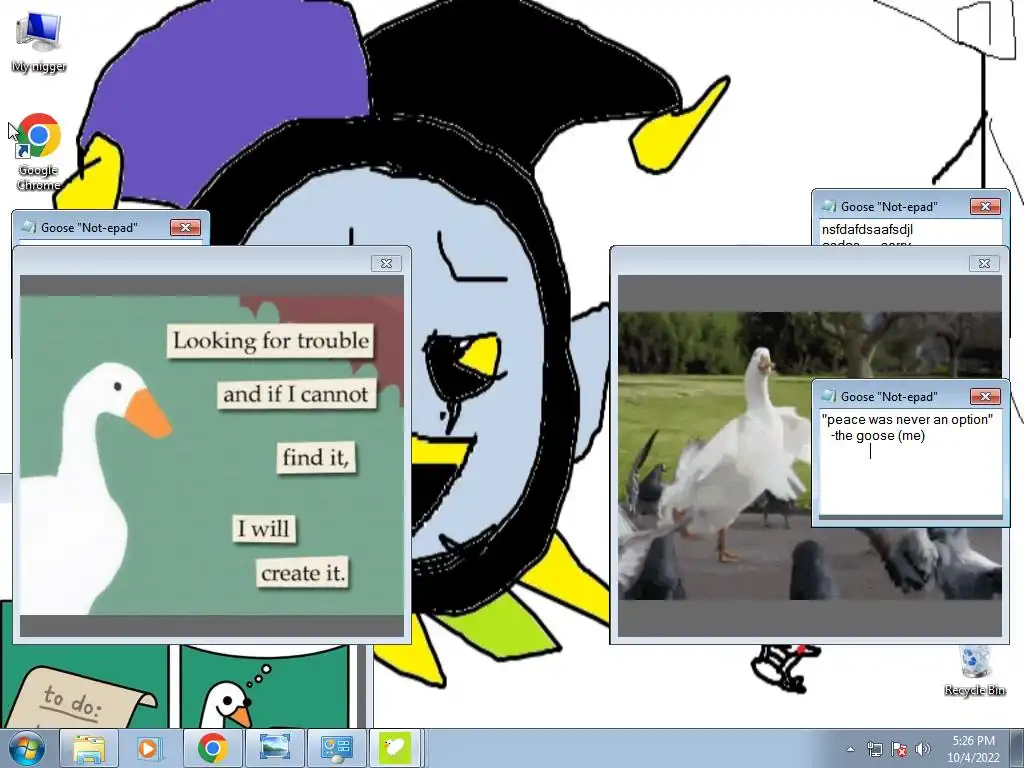
Task: Open the Action Center flag icon
Action: [899, 749]
